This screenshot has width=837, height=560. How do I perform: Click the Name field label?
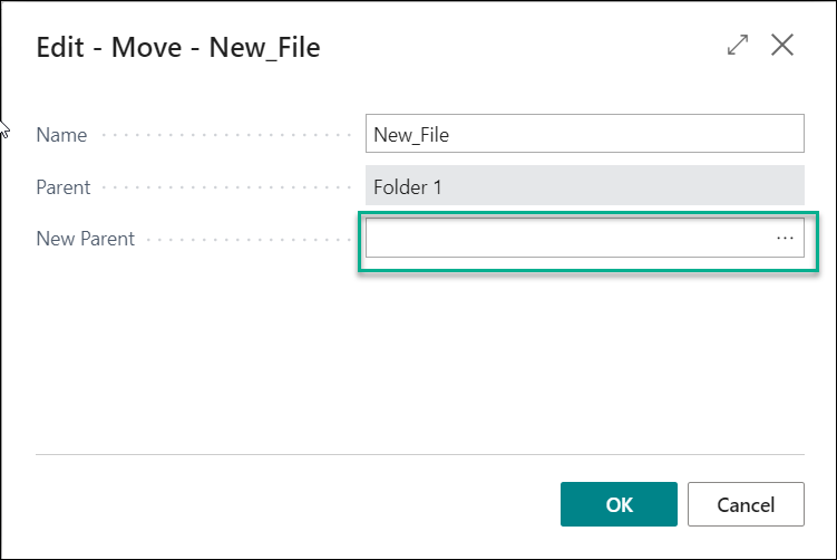(x=62, y=135)
